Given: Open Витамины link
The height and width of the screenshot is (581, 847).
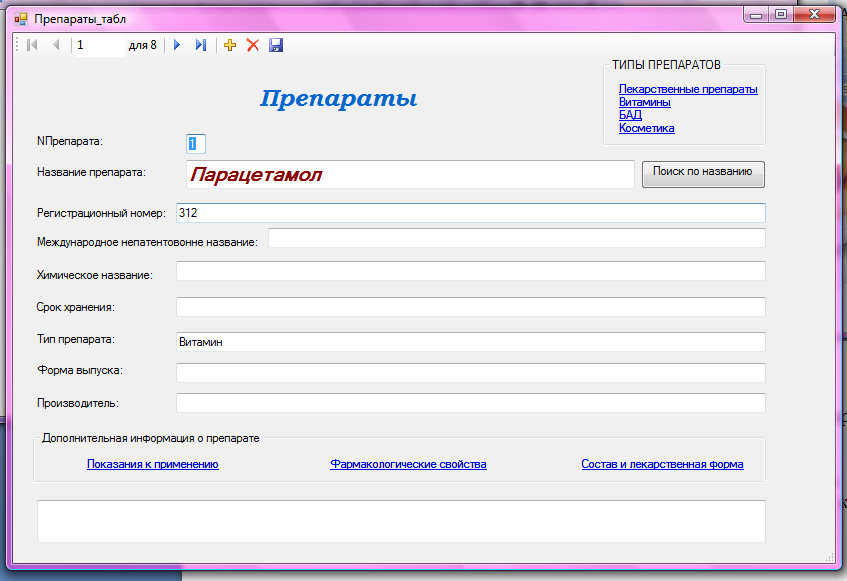Looking at the screenshot, I should 644,102.
